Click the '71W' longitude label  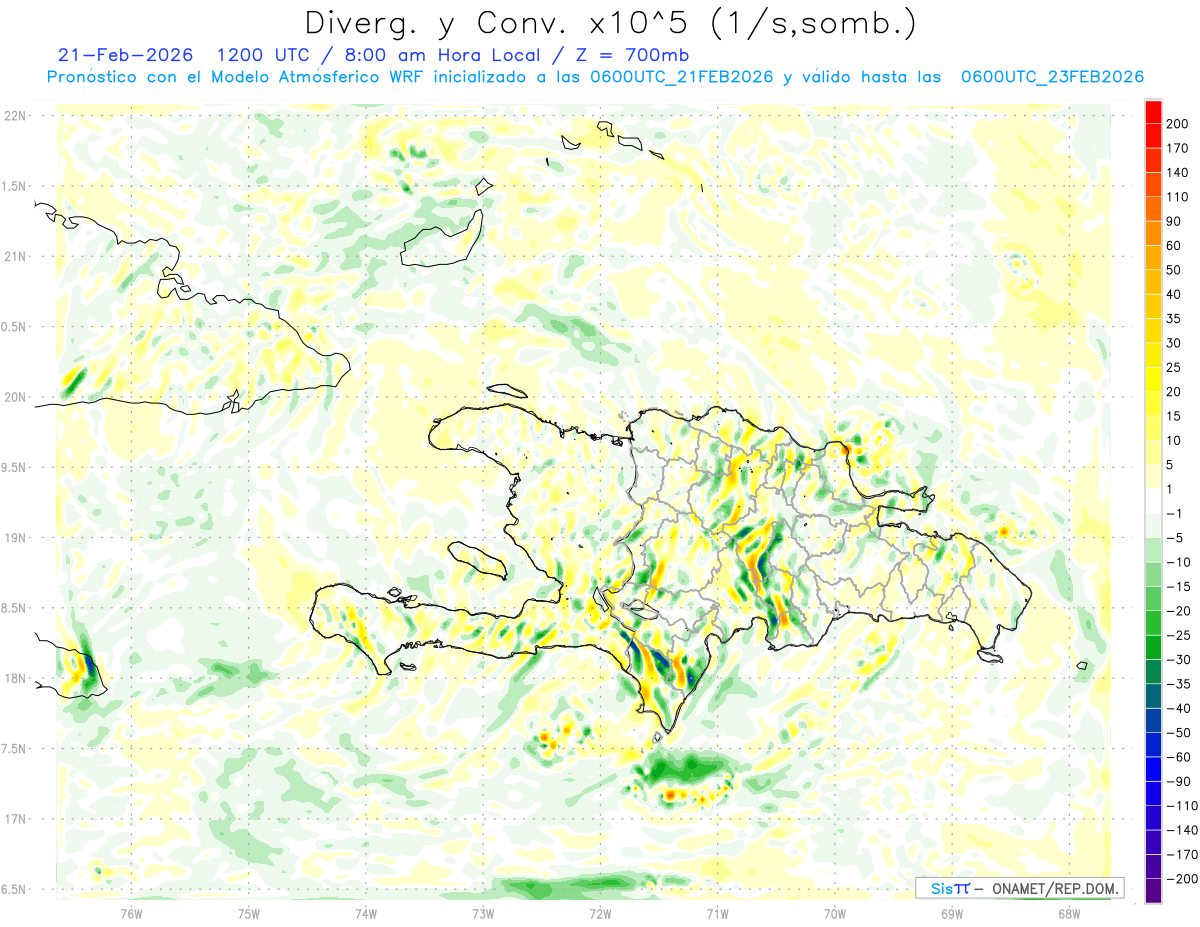click(717, 913)
